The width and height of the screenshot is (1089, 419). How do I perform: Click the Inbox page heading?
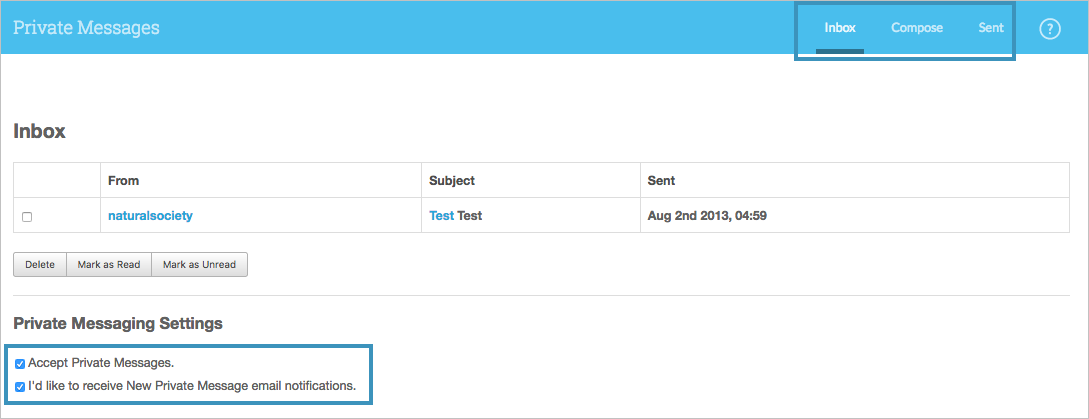pyautogui.click(x=40, y=131)
